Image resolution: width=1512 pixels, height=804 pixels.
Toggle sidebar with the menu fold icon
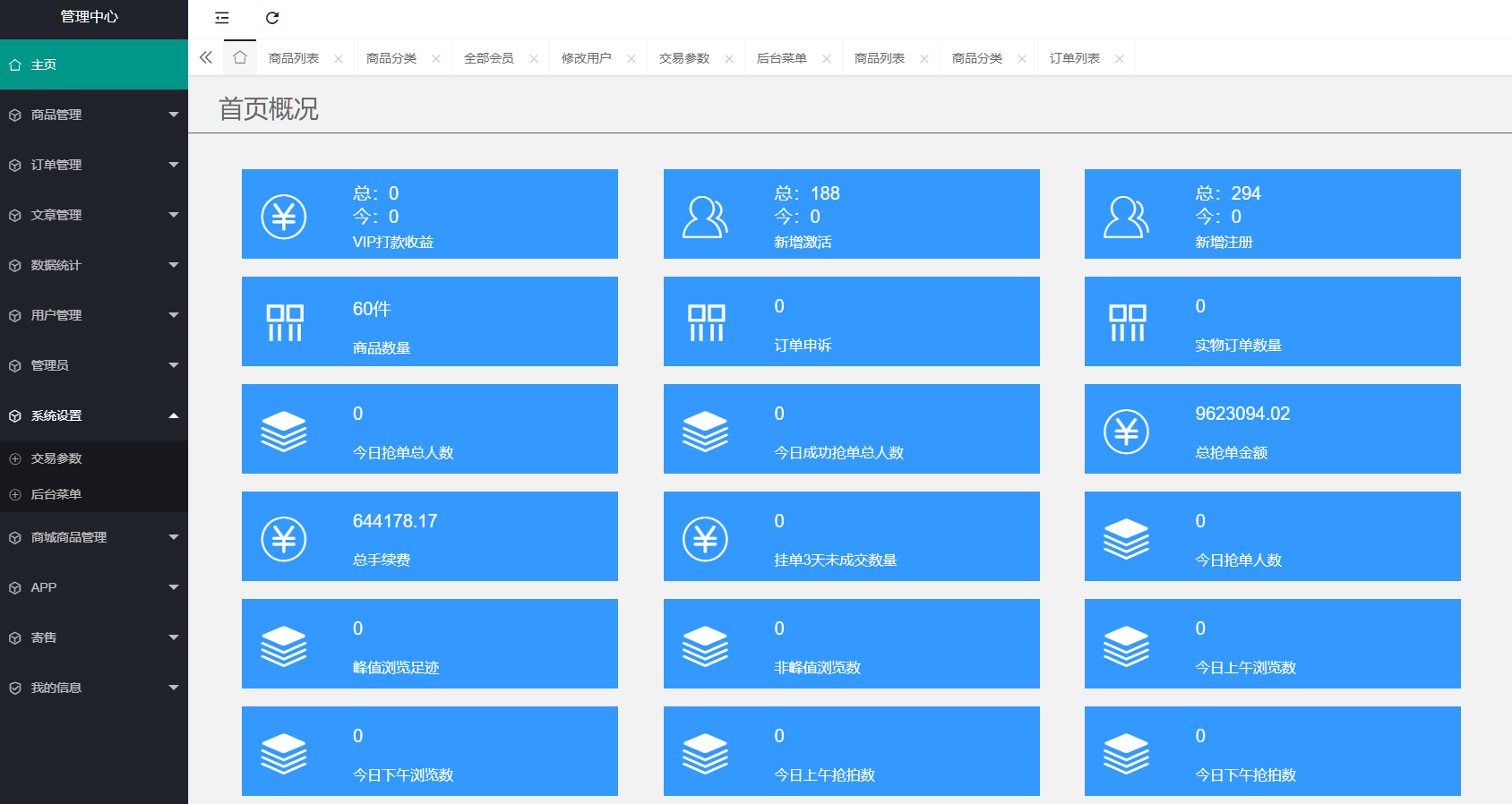pos(222,18)
